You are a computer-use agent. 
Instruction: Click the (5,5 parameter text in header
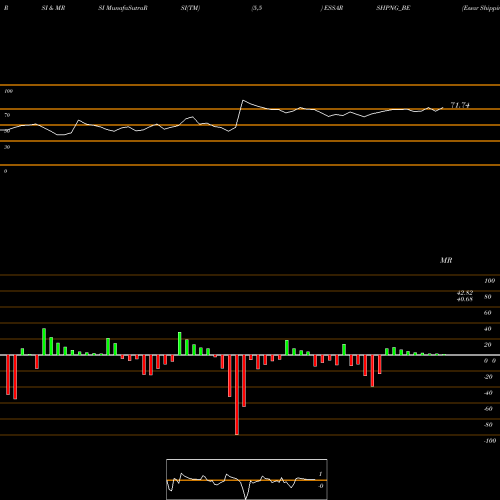(257, 8)
